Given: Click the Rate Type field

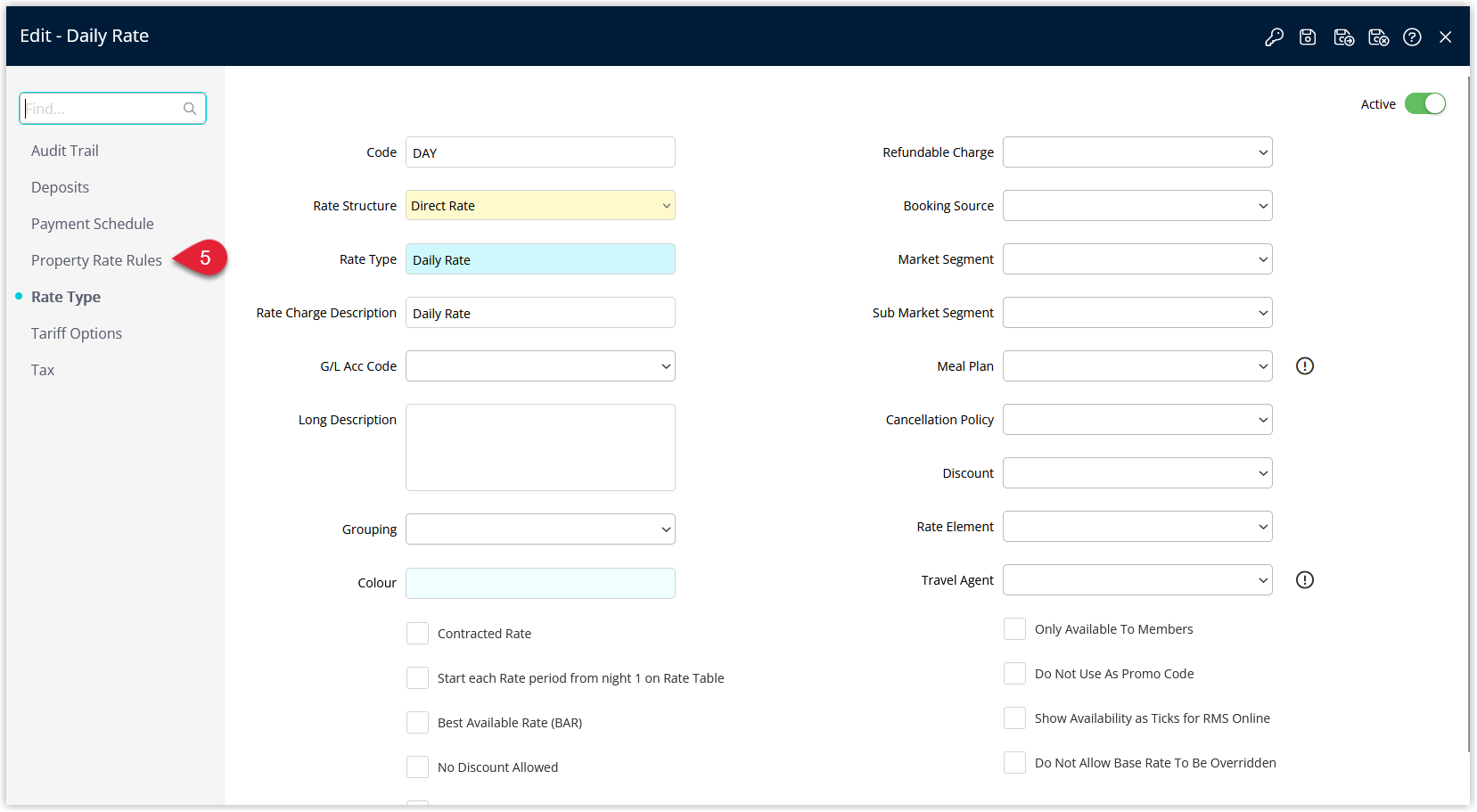Looking at the screenshot, I should (540, 259).
